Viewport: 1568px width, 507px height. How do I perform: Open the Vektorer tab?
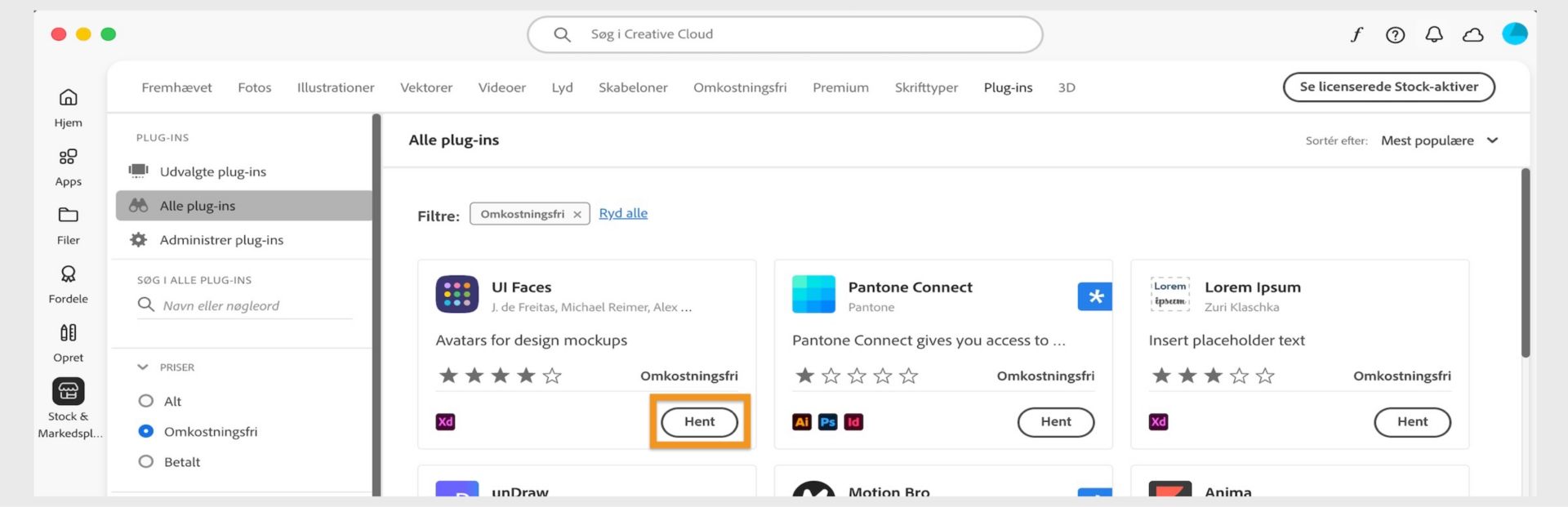click(x=426, y=87)
